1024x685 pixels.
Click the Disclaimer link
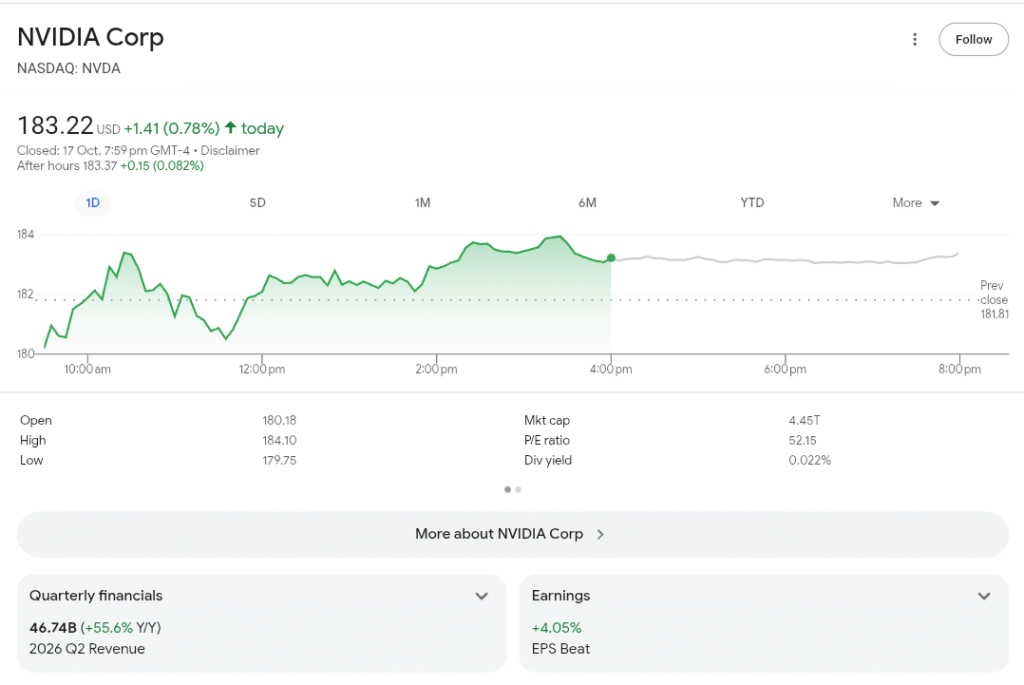pos(230,151)
